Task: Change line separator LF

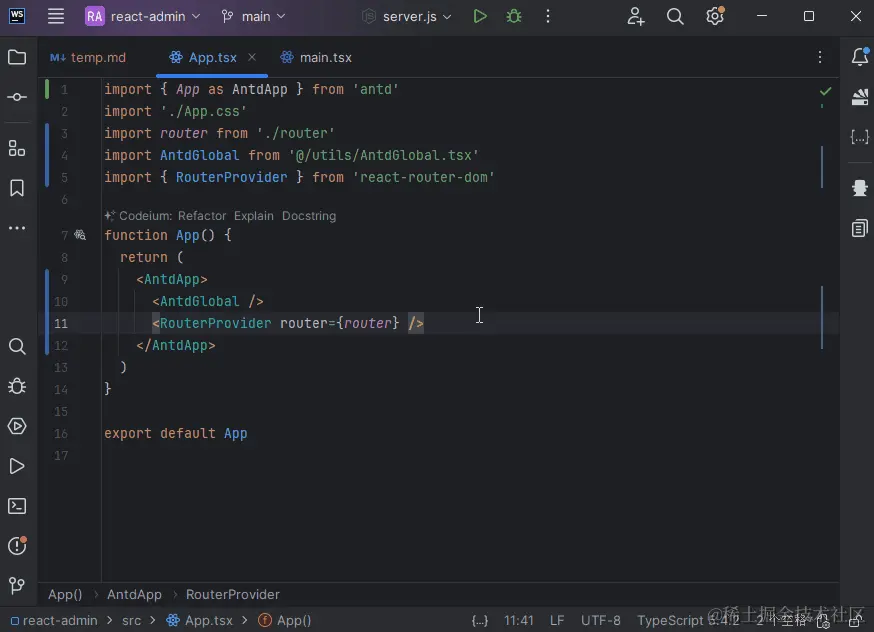Action: [x=557, y=620]
